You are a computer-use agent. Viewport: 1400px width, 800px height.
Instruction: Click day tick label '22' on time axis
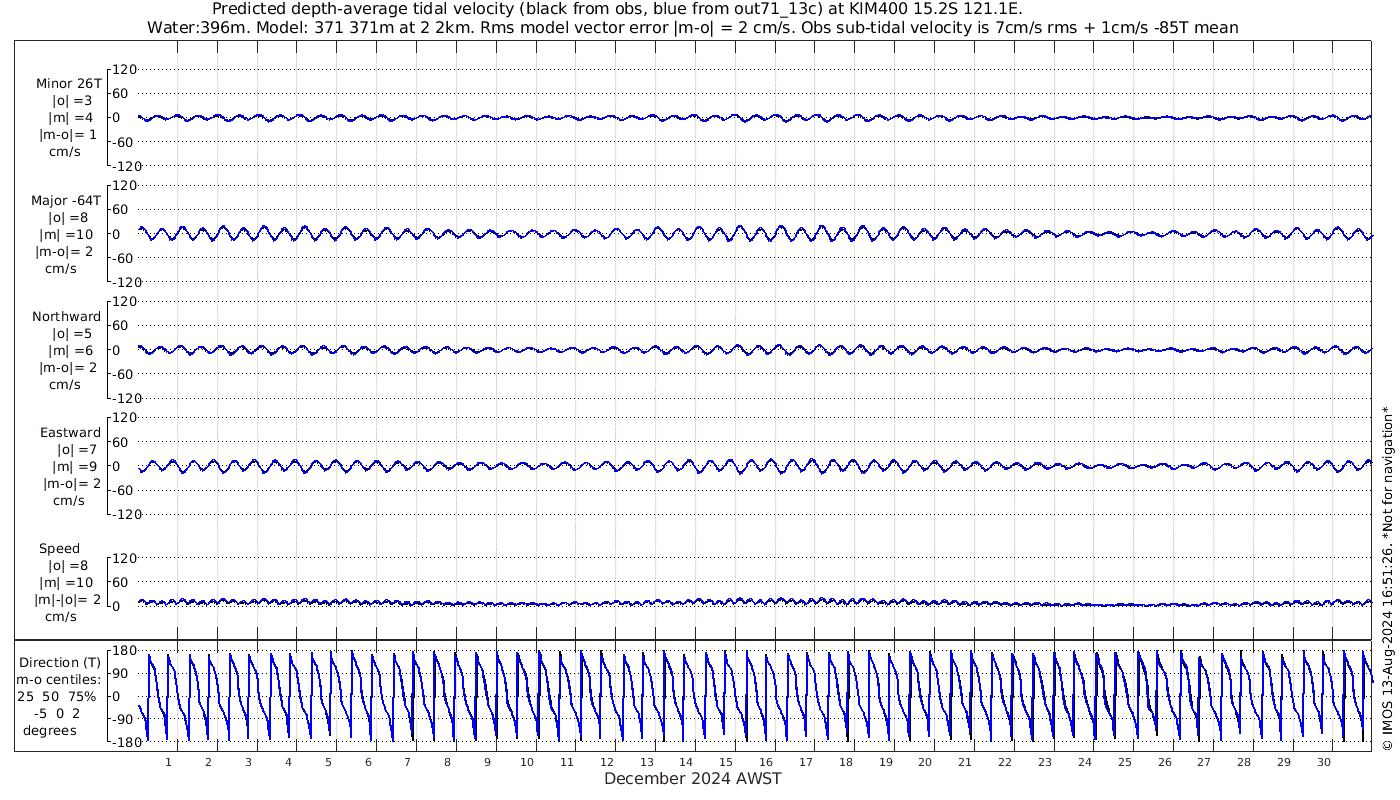[1005, 762]
